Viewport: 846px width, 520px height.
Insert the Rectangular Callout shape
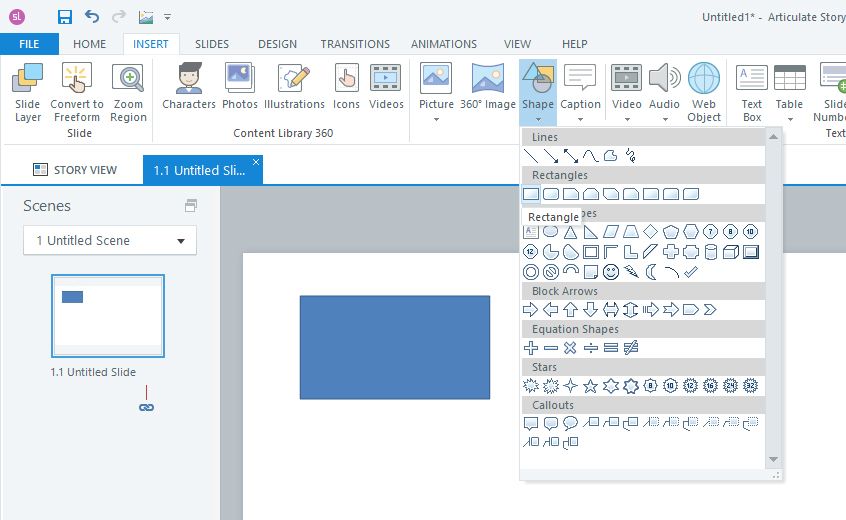(531, 423)
